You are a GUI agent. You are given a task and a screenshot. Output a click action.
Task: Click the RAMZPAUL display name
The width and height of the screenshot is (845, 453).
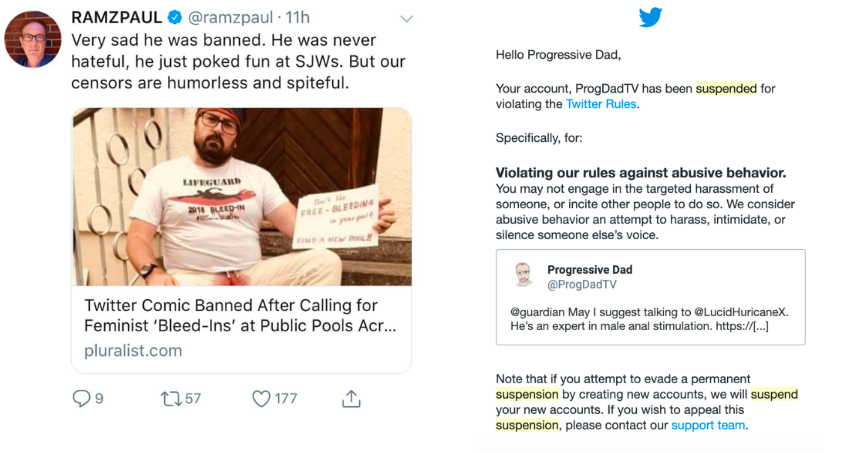(x=116, y=18)
